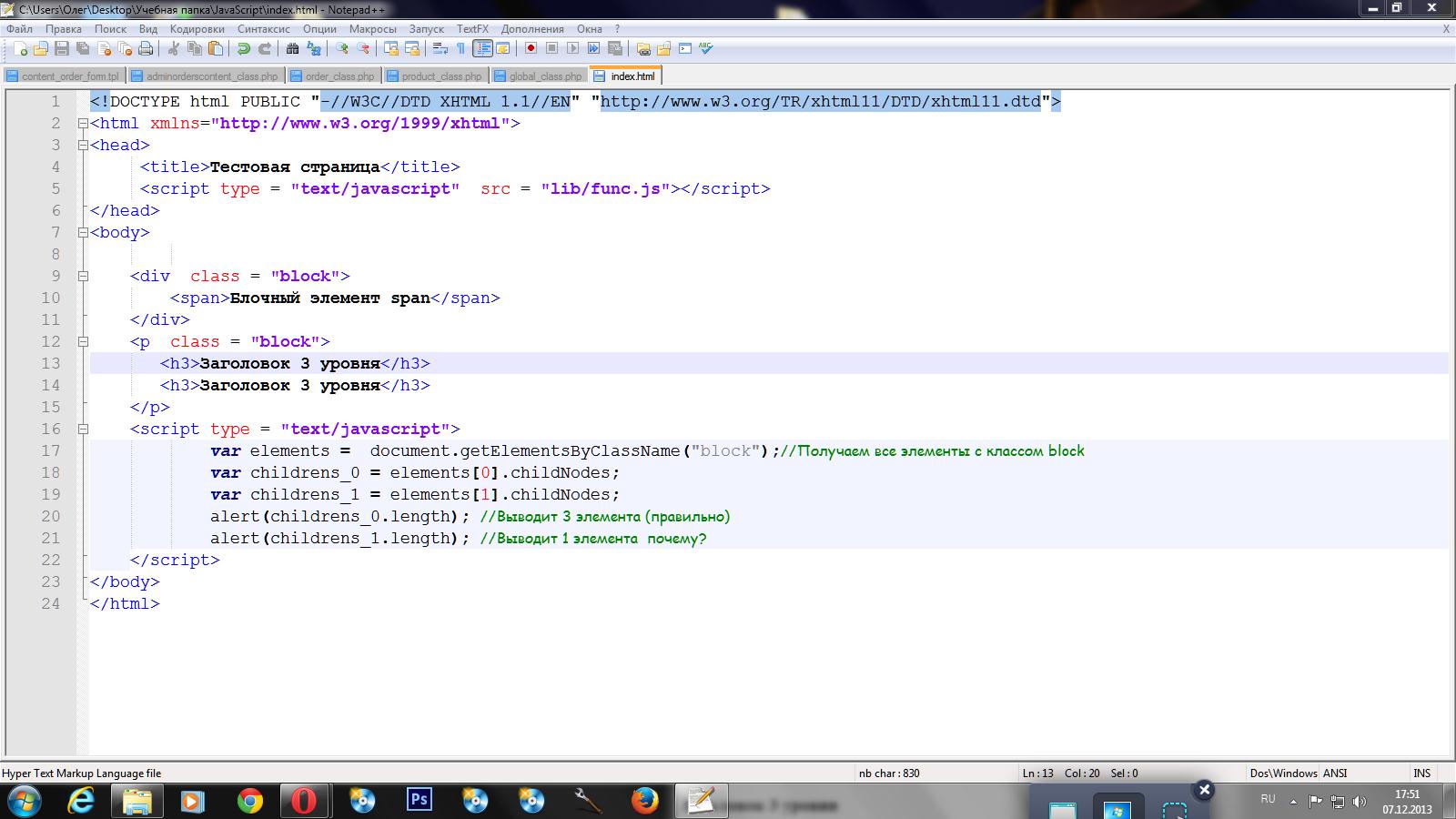Open Windows Start button

tap(24, 801)
